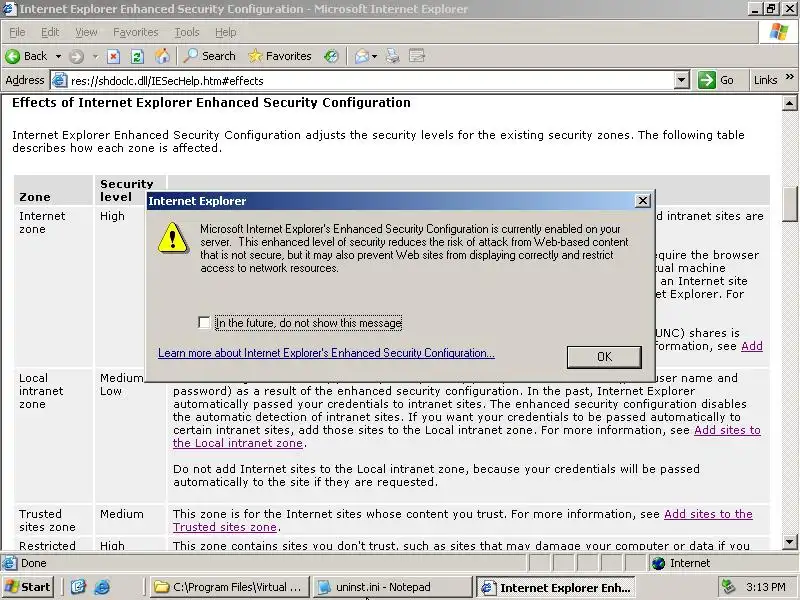Close the Internet Explorer dialog with X
800x600 pixels.
(x=643, y=201)
